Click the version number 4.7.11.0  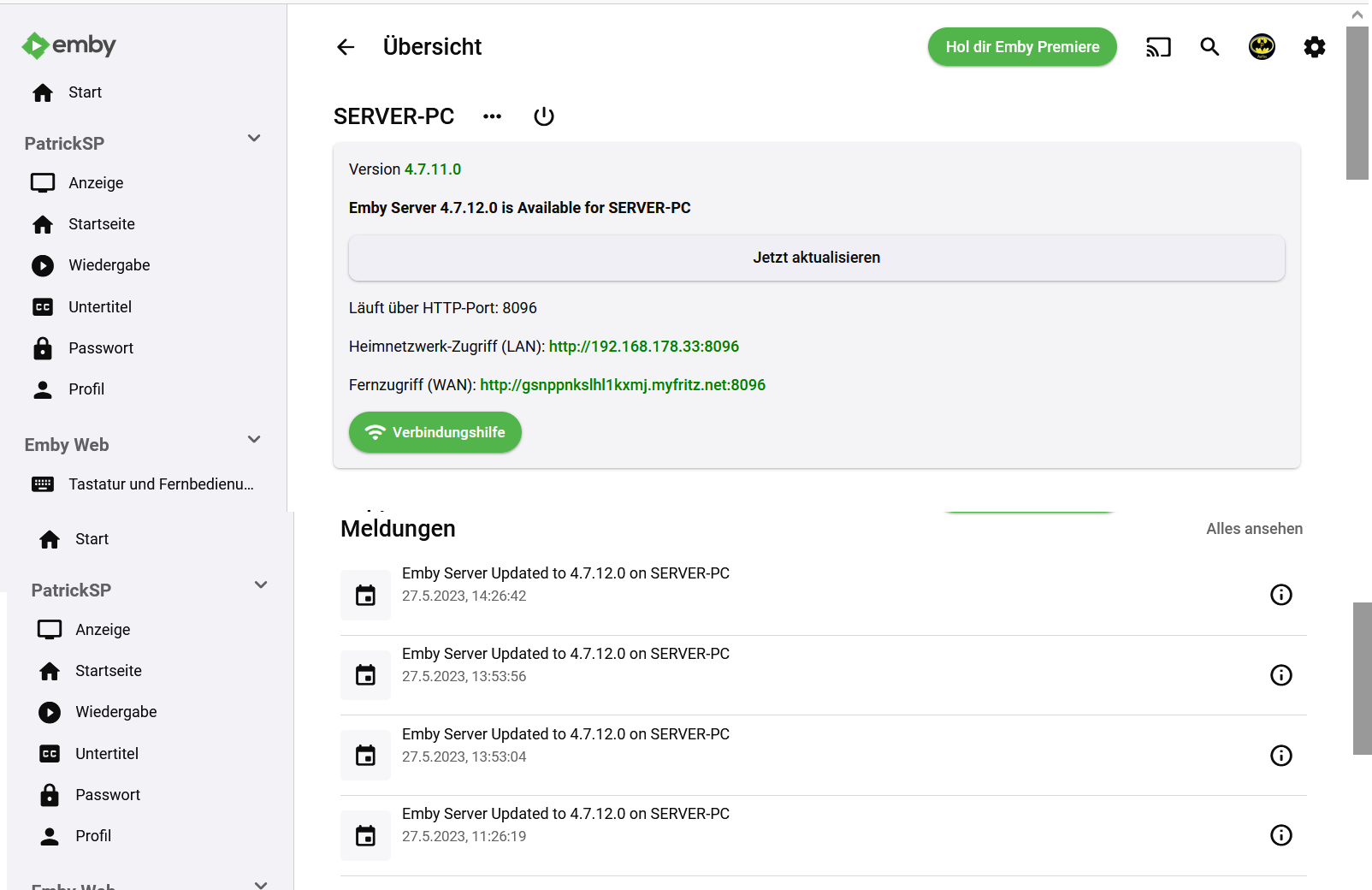433,169
